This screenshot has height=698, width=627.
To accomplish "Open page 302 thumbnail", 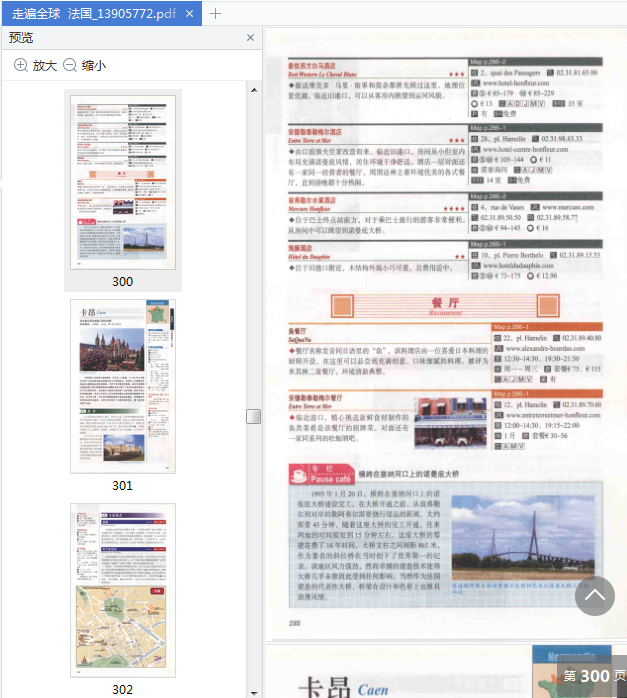I will click(x=123, y=590).
